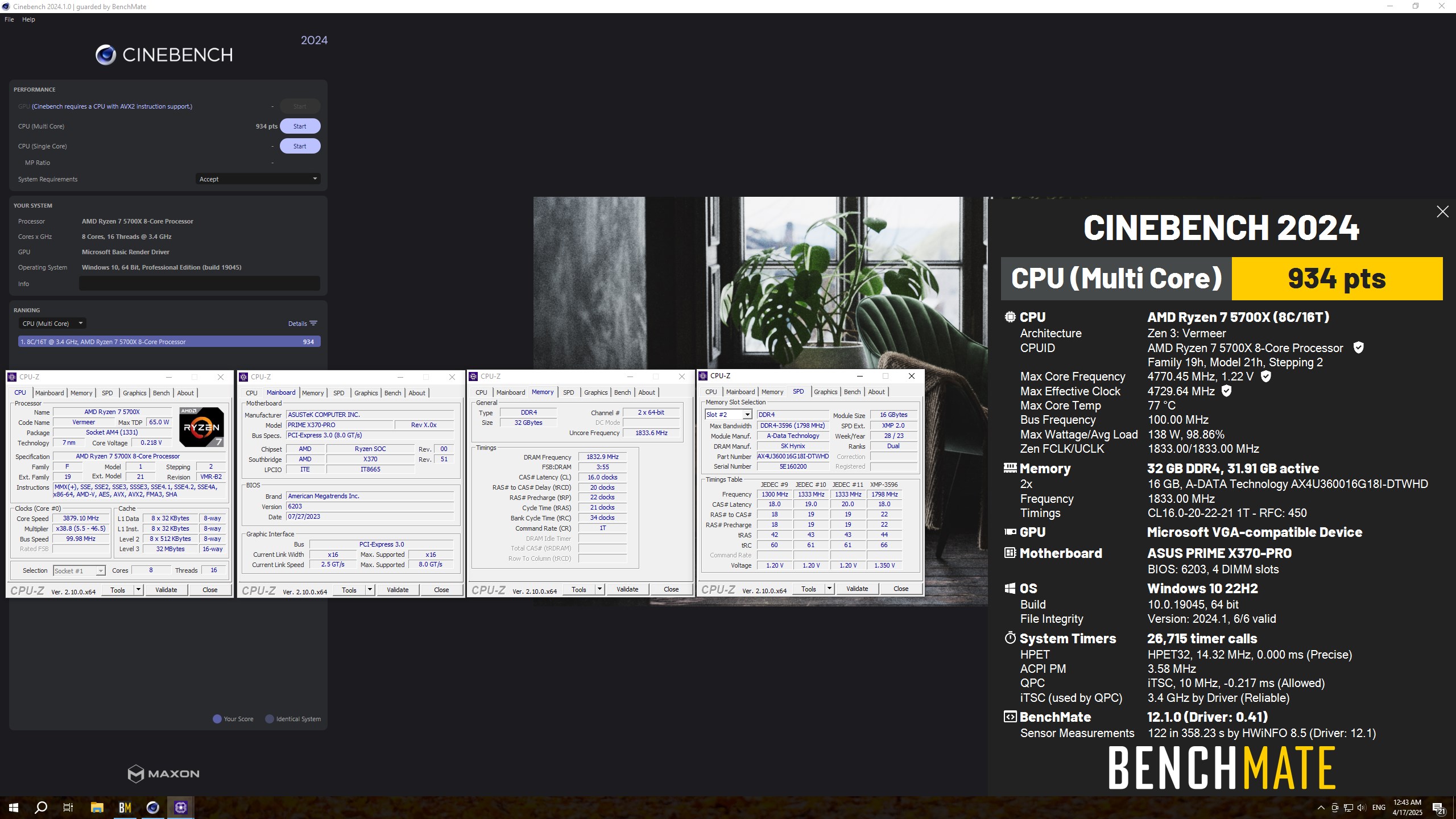The height and width of the screenshot is (819, 1456).
Task: Start the CPU (Multi Core) test
Action: (x=300, y=126)
